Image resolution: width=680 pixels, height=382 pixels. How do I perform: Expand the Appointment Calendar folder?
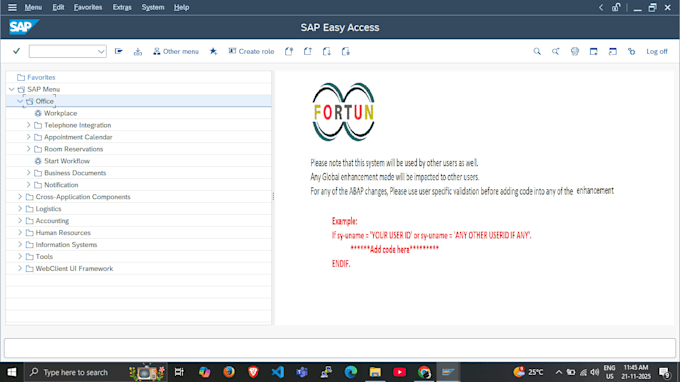click(x=29, y=137)
